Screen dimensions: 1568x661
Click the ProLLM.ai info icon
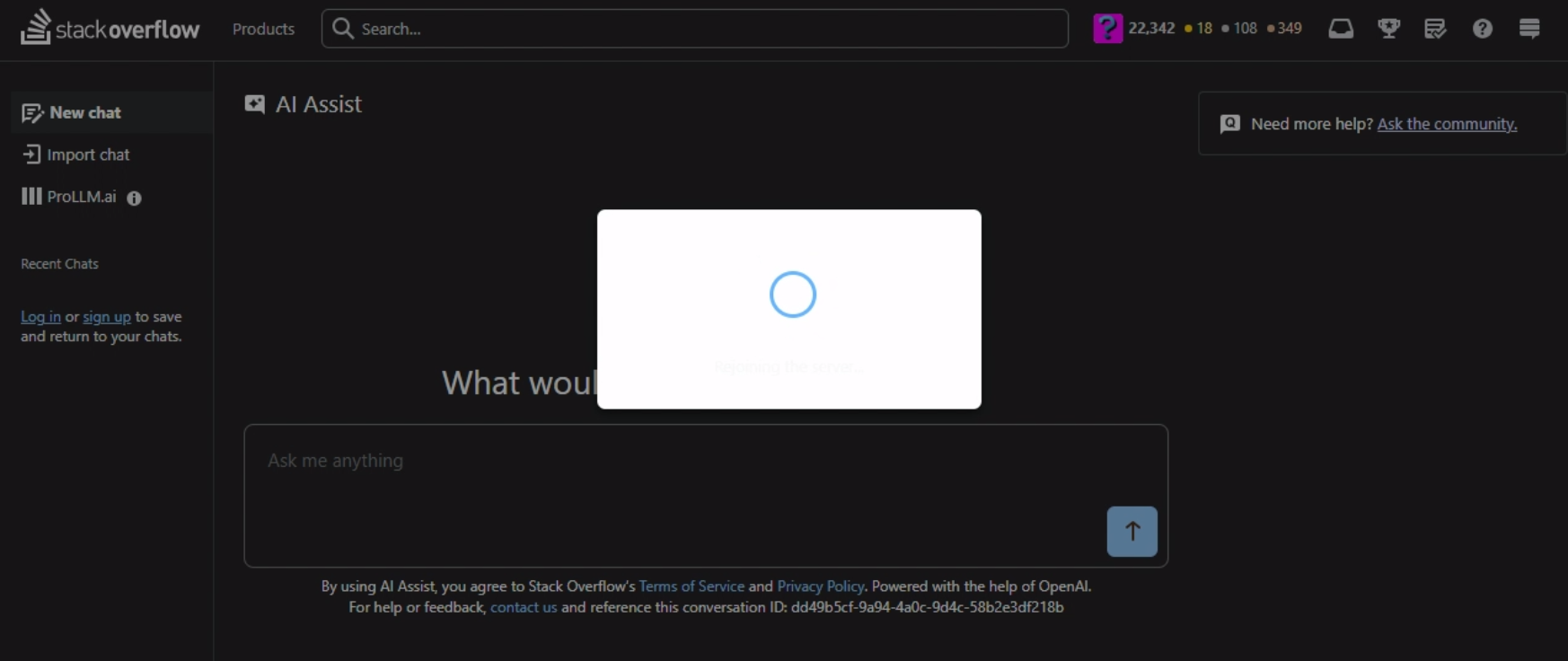click(x=134, y=198)
